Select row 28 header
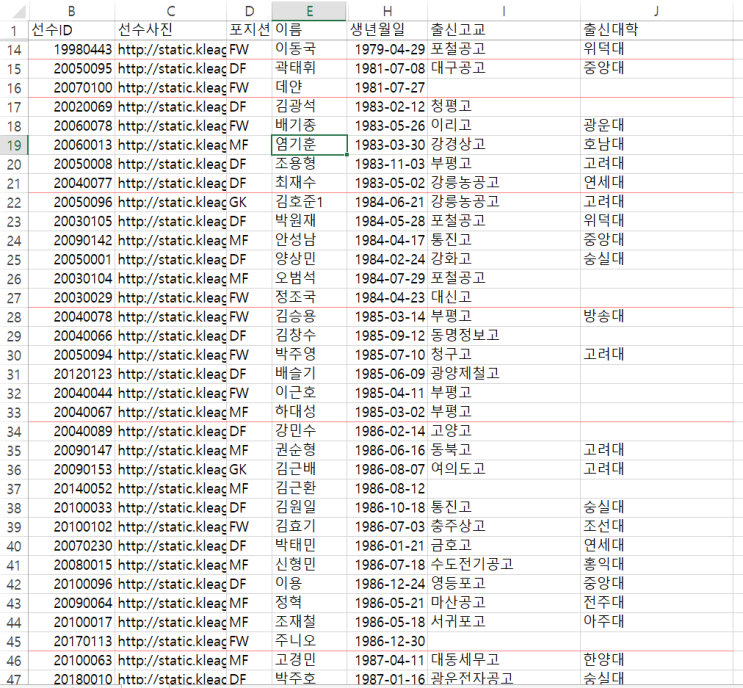The image size is (743, 688). 14,317
